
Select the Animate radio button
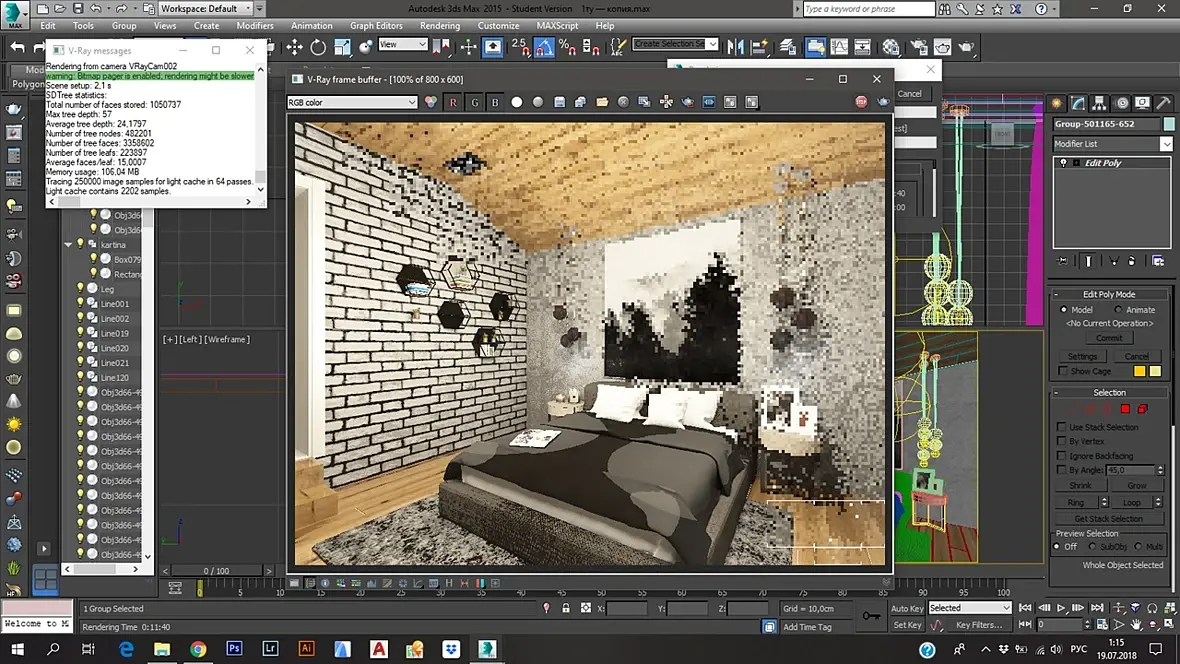pos(1118,310)
